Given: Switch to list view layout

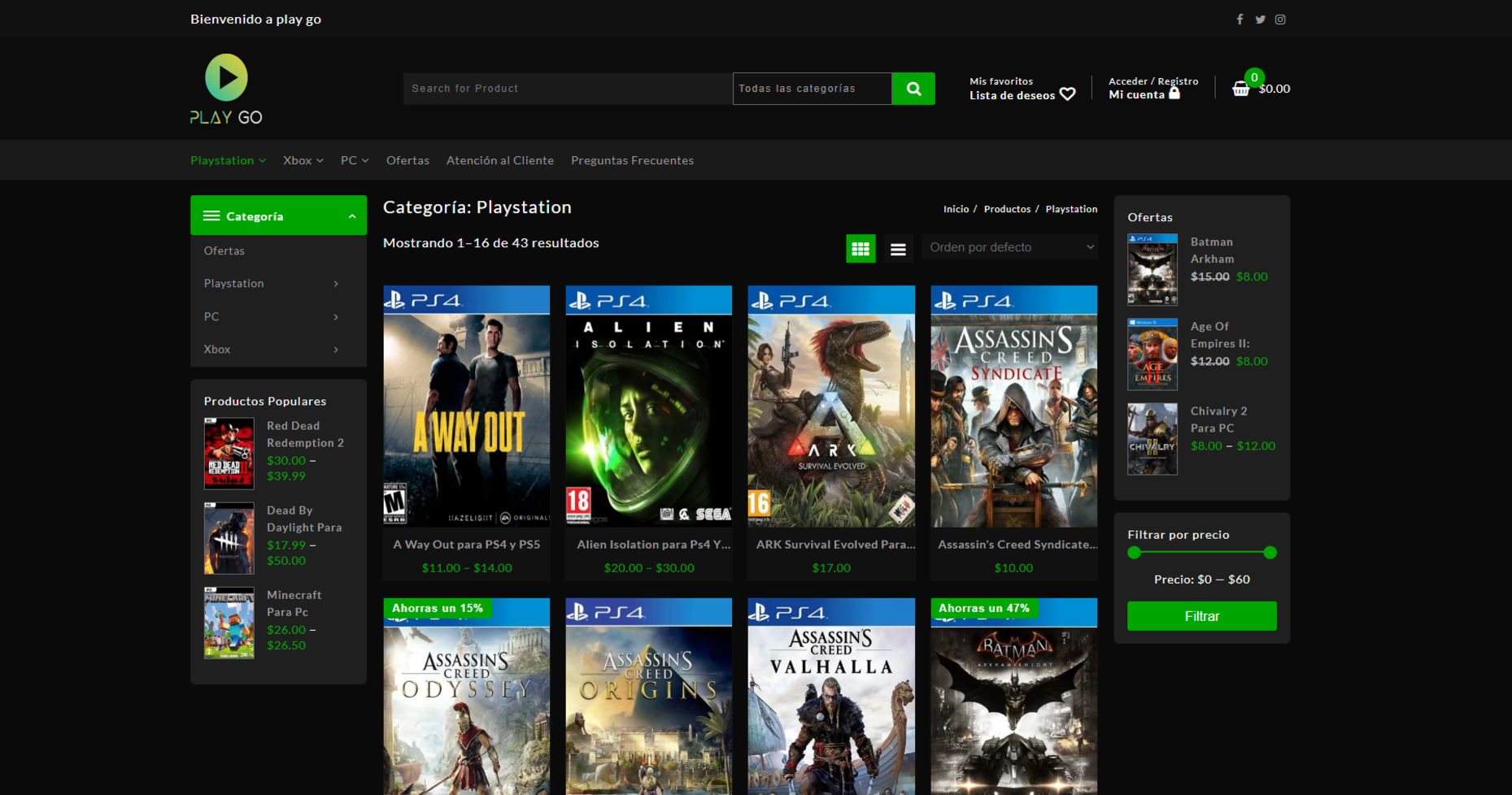Looking at the screenshot, I should 898,249.
